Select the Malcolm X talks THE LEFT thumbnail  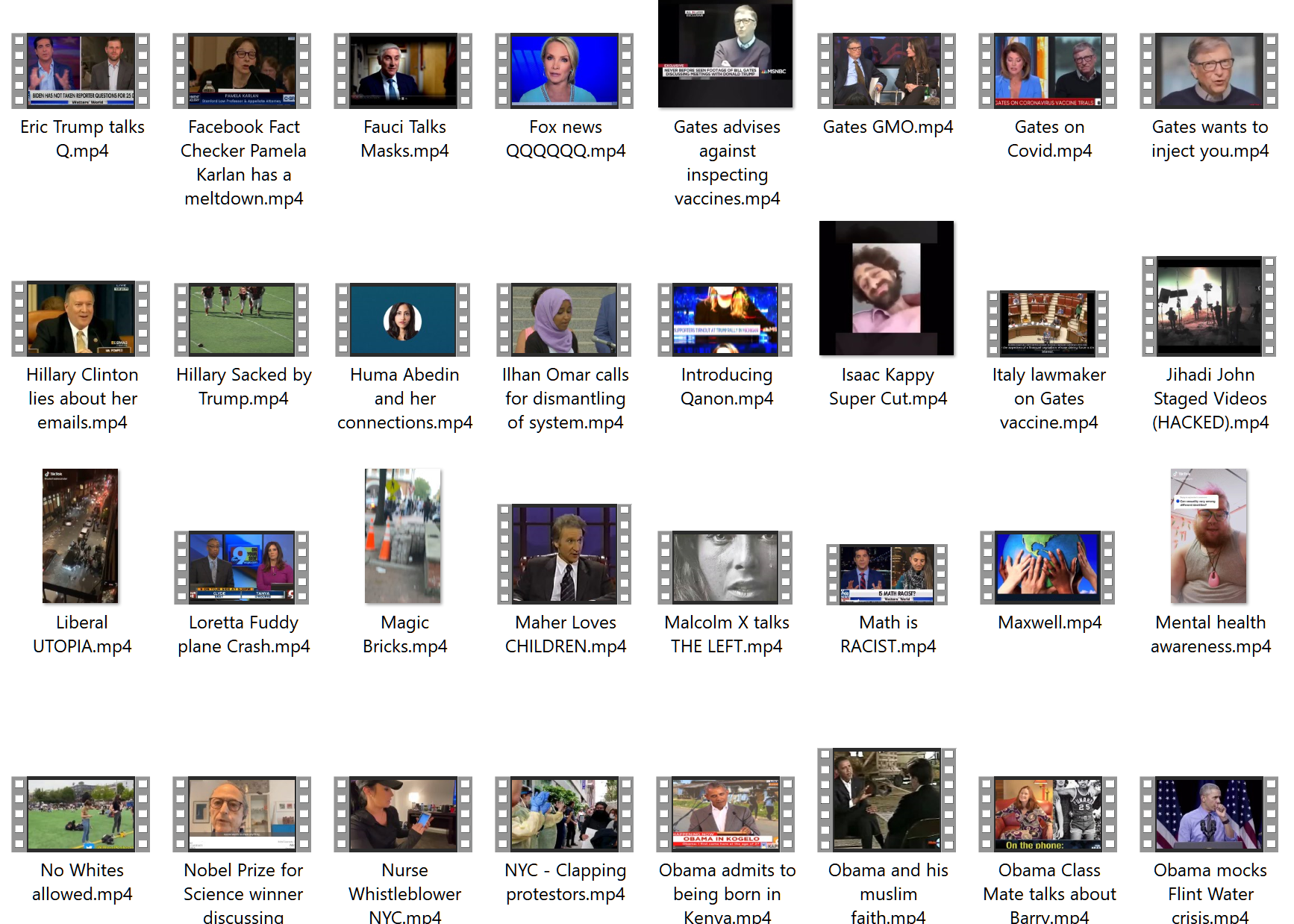(x=726, y=567)
